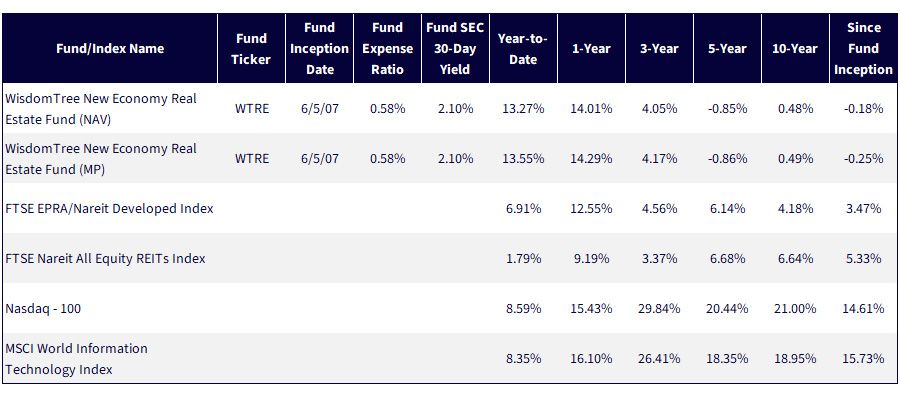Click the 1-Year column header
Screen dimensions: 900x398
click(591, 49)
